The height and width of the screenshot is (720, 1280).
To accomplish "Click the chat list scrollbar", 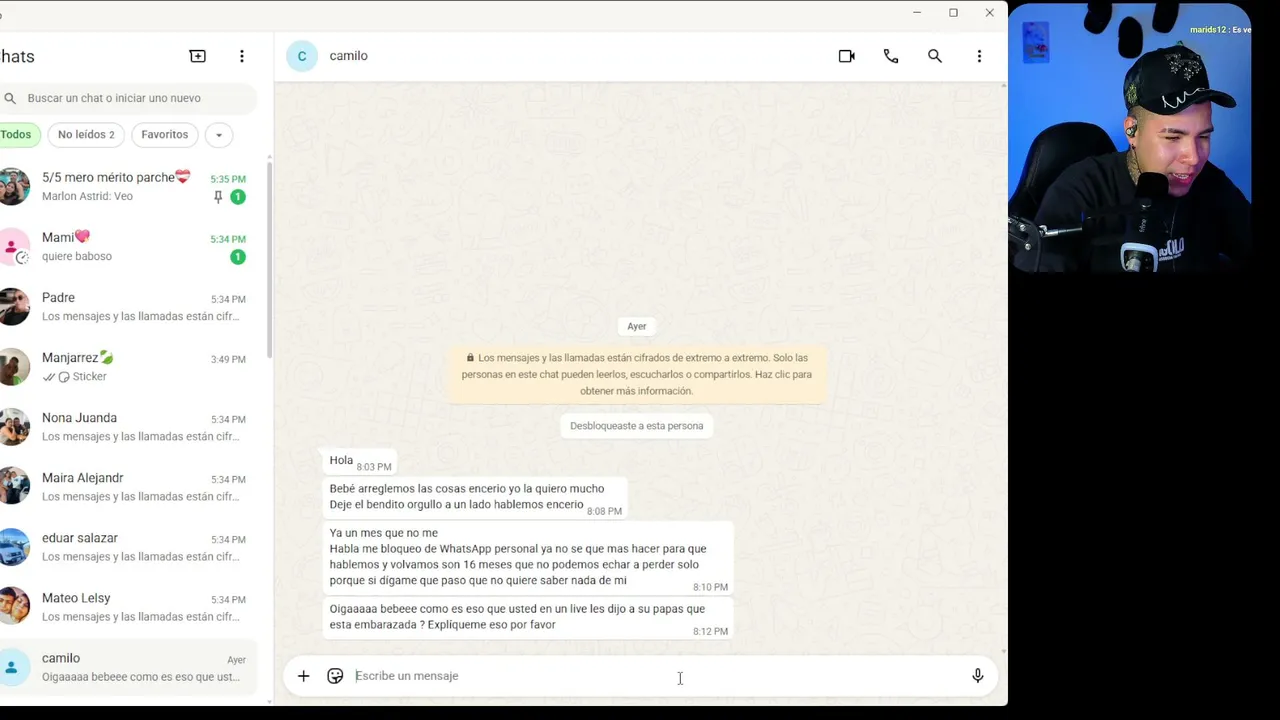I will [268, 258].
